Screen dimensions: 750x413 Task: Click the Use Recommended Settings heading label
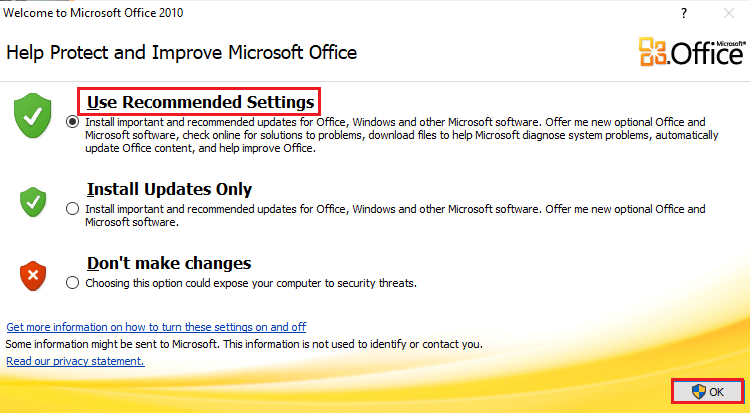coord(201,102)
